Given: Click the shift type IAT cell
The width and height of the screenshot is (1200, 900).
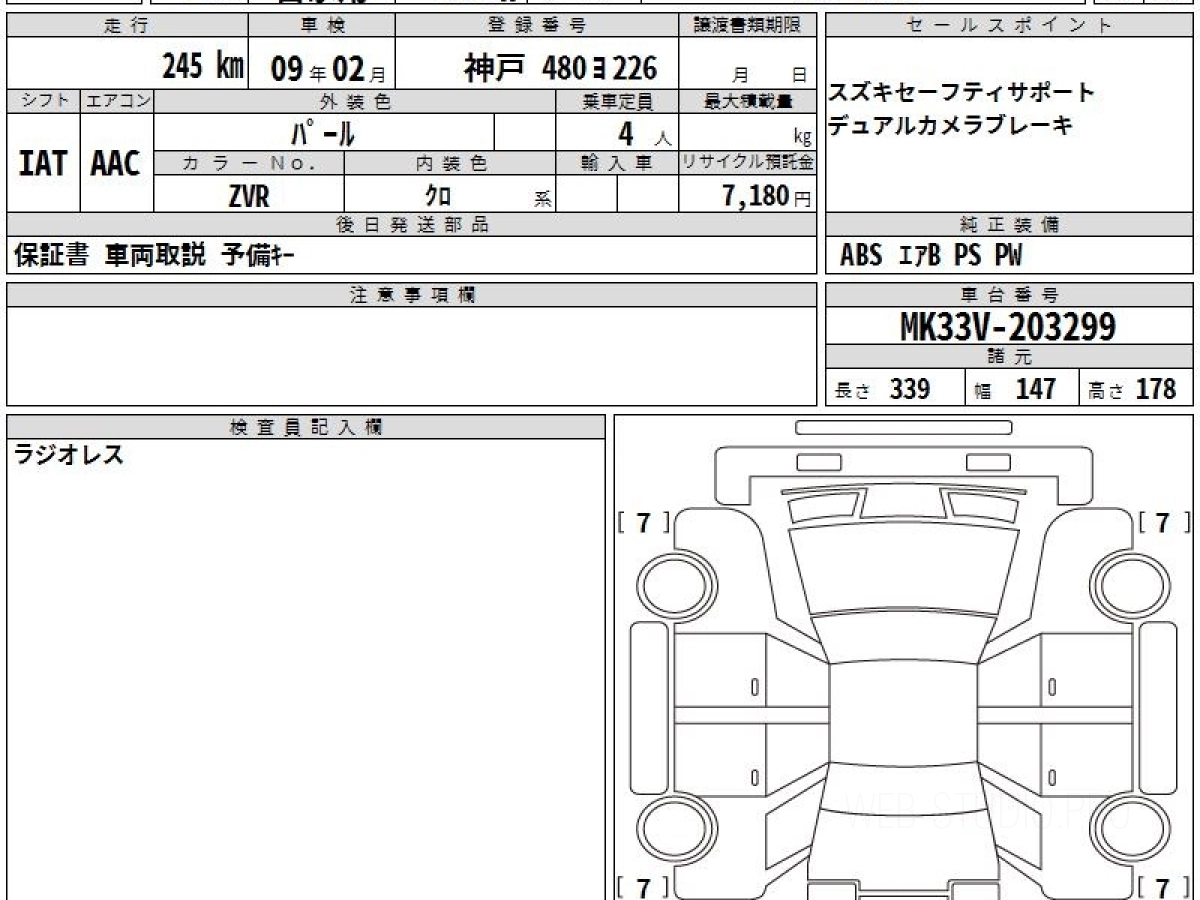Looking at the screenshot, I should point(43,164).
